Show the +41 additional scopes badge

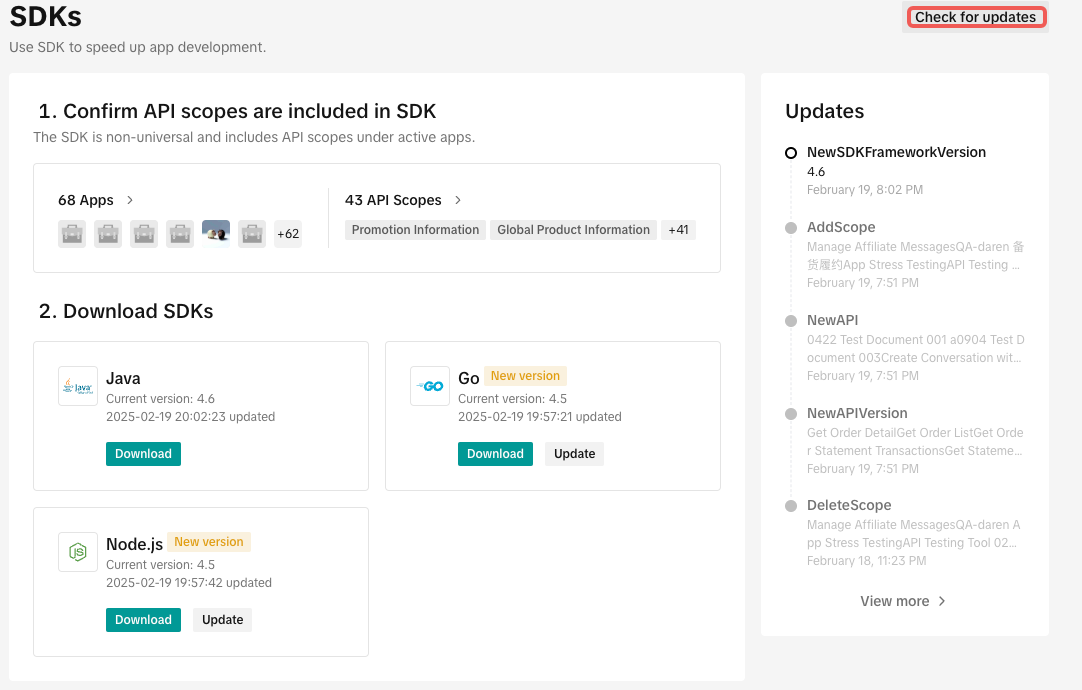click(x=678, y=230)
